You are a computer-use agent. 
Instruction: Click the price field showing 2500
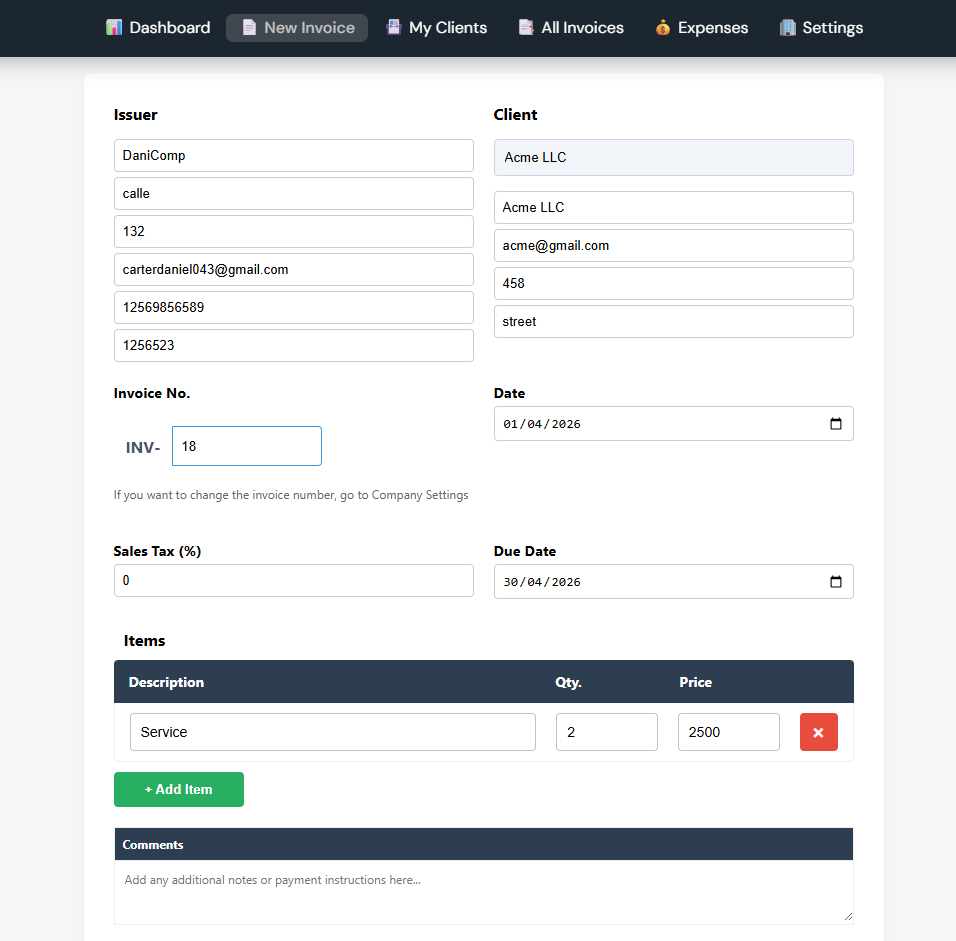[728, 732]
